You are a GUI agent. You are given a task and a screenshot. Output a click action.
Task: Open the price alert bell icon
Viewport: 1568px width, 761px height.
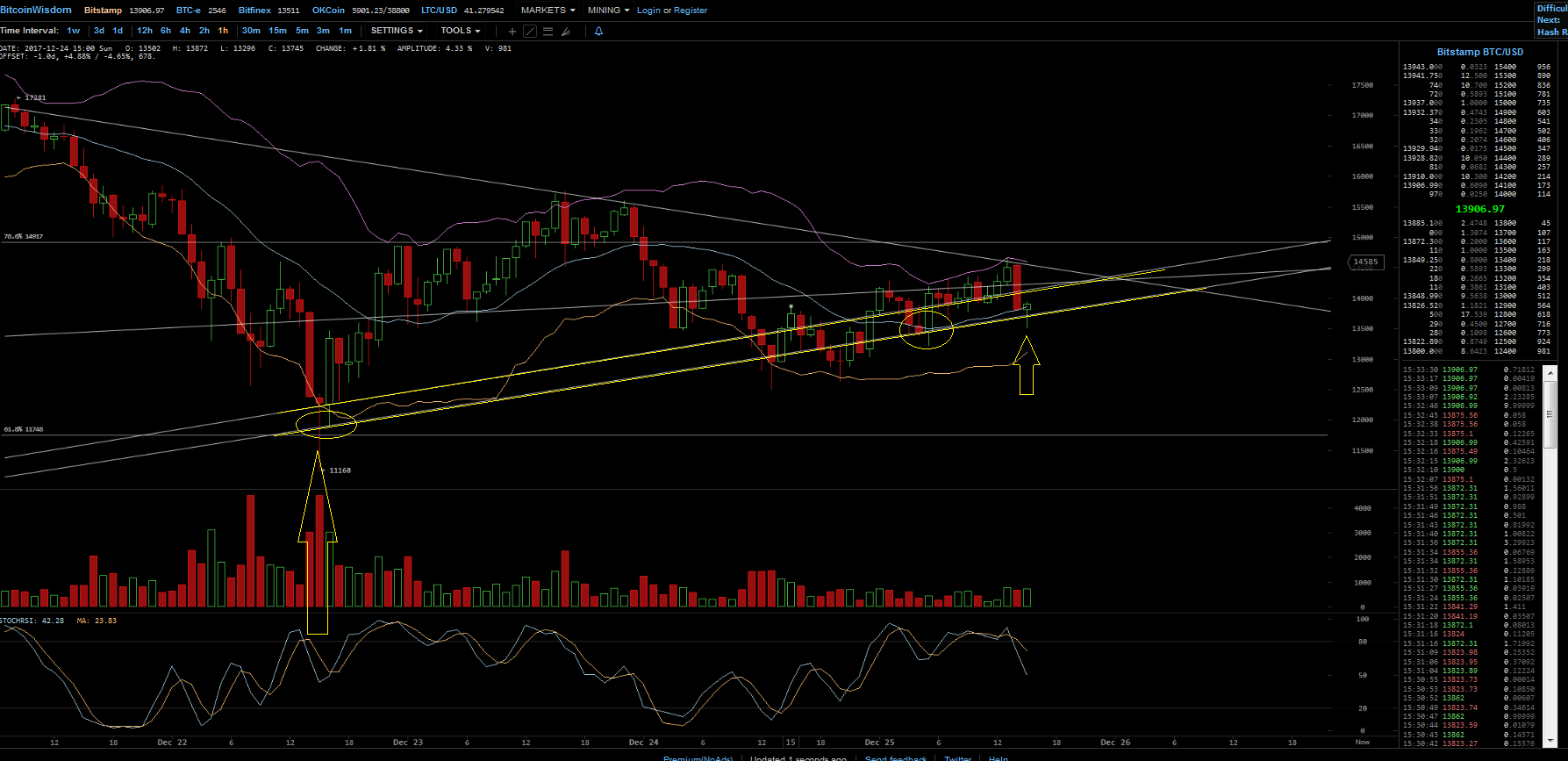pyautogui.click(x=599, y=31)
